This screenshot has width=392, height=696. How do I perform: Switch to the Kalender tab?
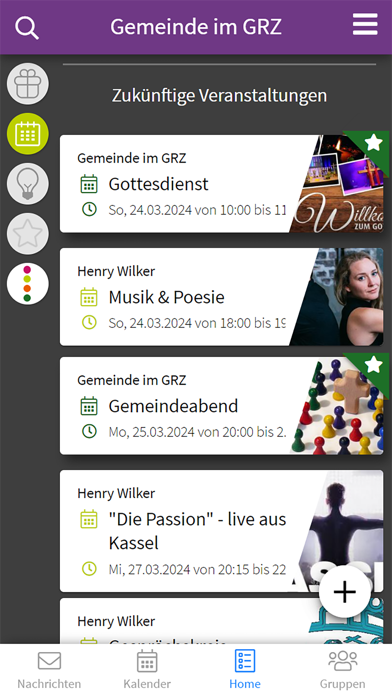click(x=147, y=670)
